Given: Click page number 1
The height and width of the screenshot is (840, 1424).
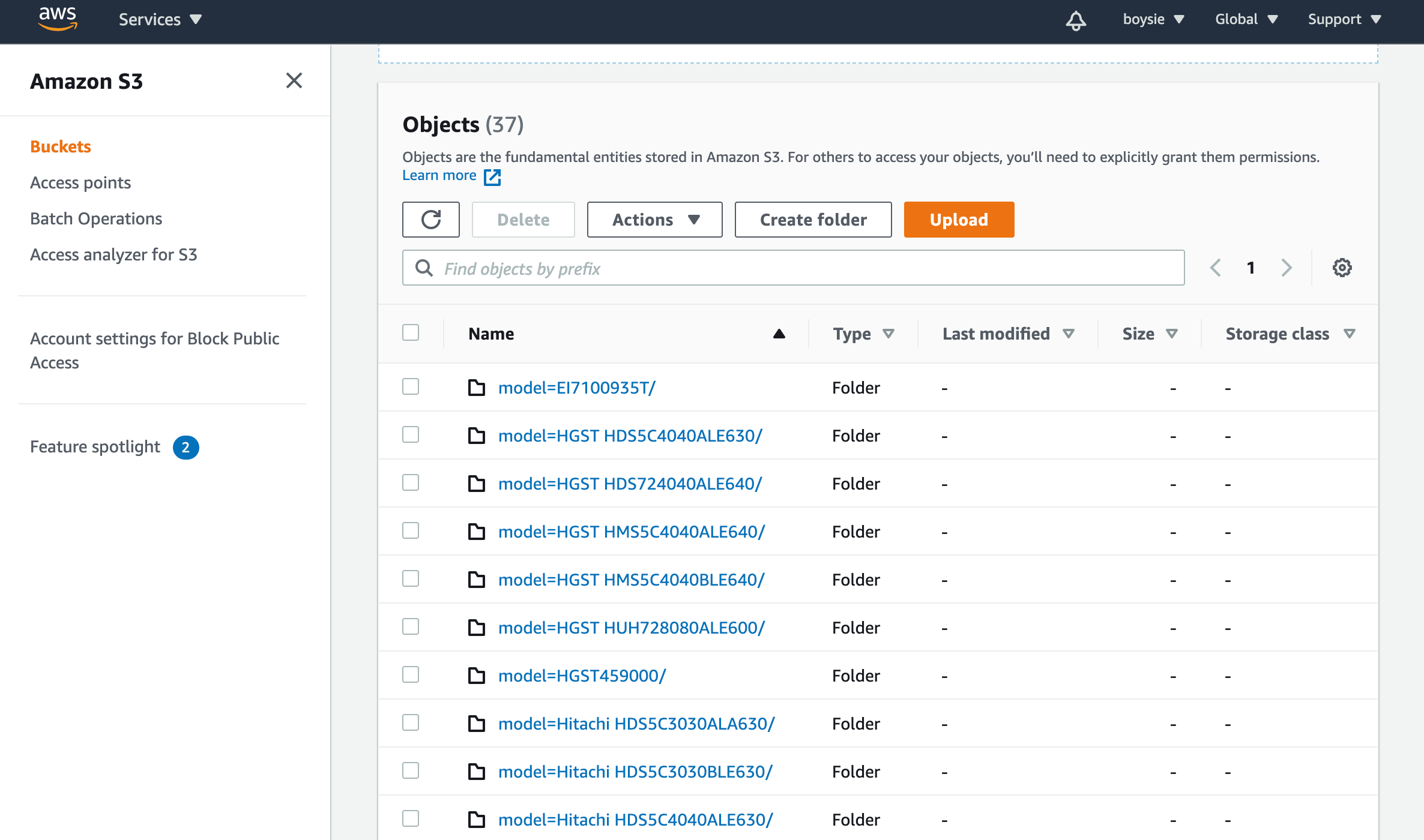Looking at the screenshot, I should 1251,268.
